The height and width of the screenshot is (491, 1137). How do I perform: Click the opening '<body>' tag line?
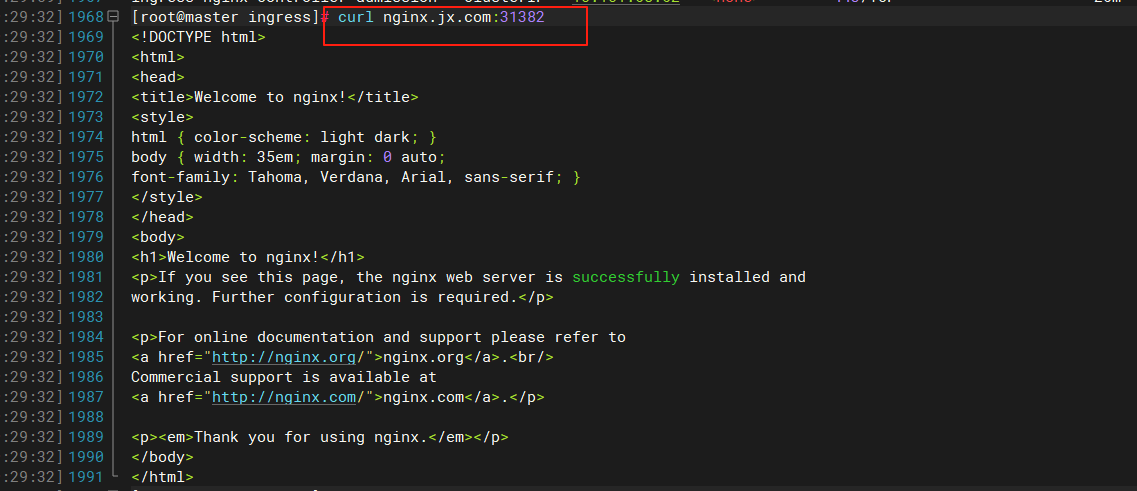[x=158, y=236]
